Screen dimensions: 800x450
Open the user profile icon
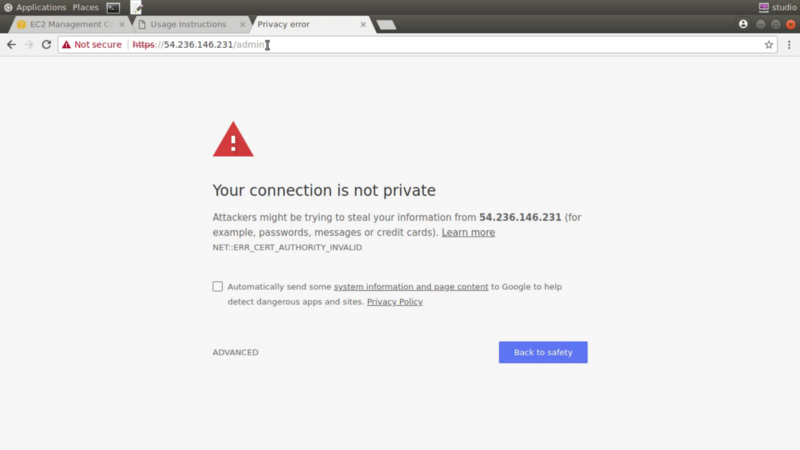tap(743, 24)
